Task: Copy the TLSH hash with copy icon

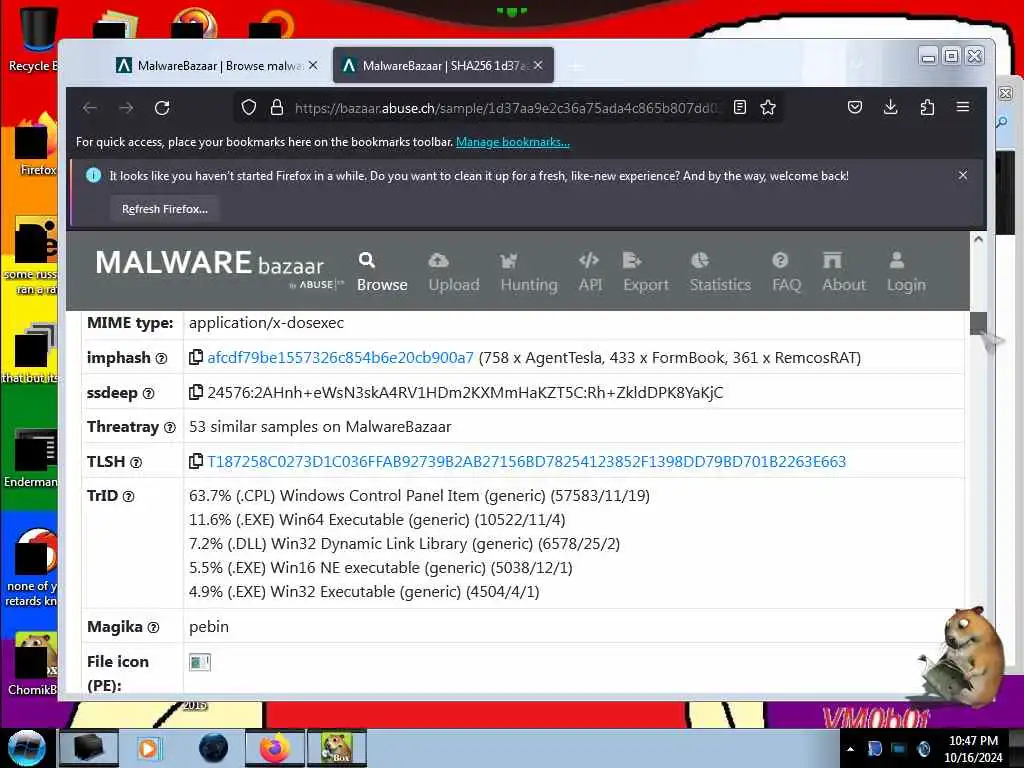Action: tap(195, 461)
